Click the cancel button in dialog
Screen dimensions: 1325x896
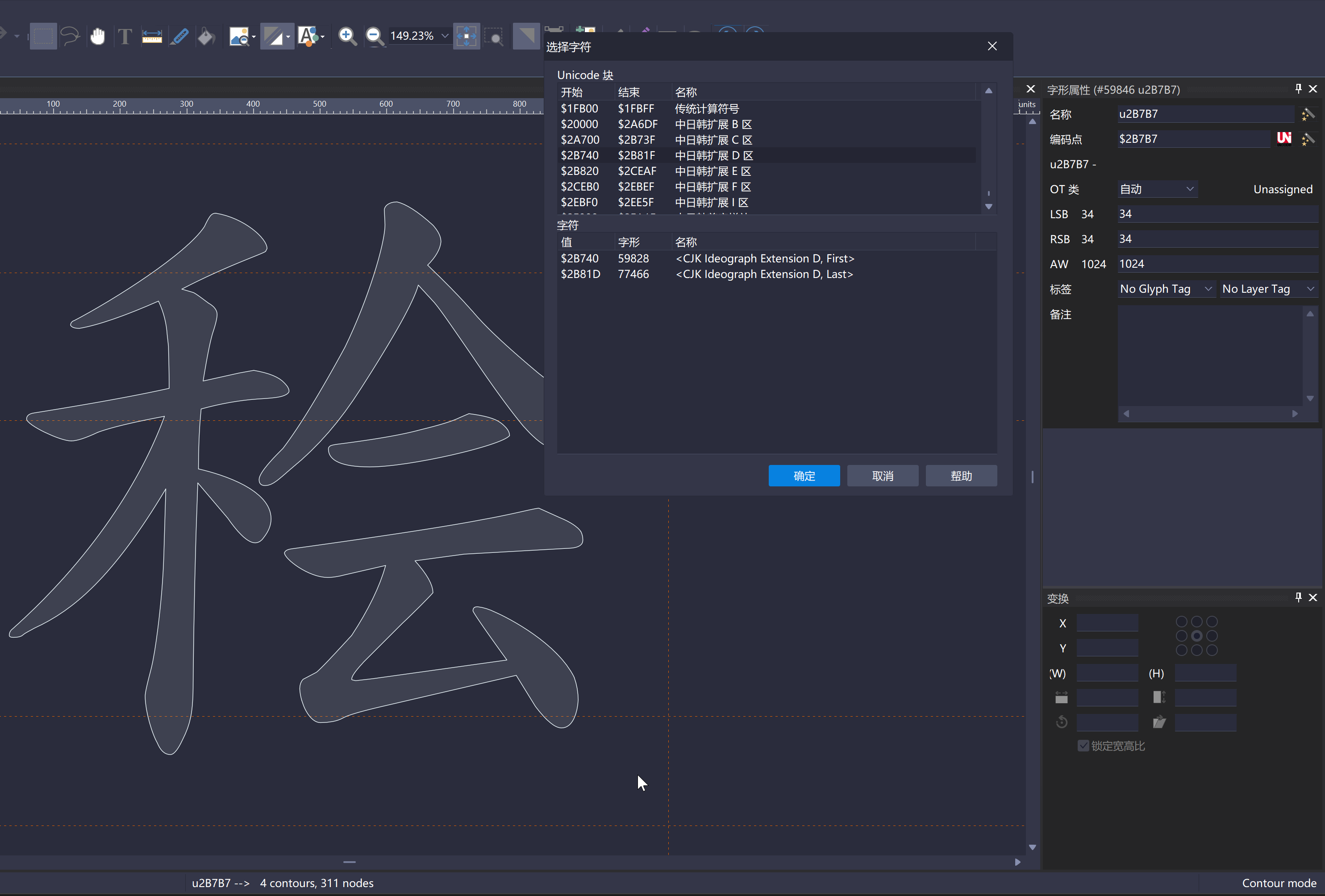(x=882, y=476)
